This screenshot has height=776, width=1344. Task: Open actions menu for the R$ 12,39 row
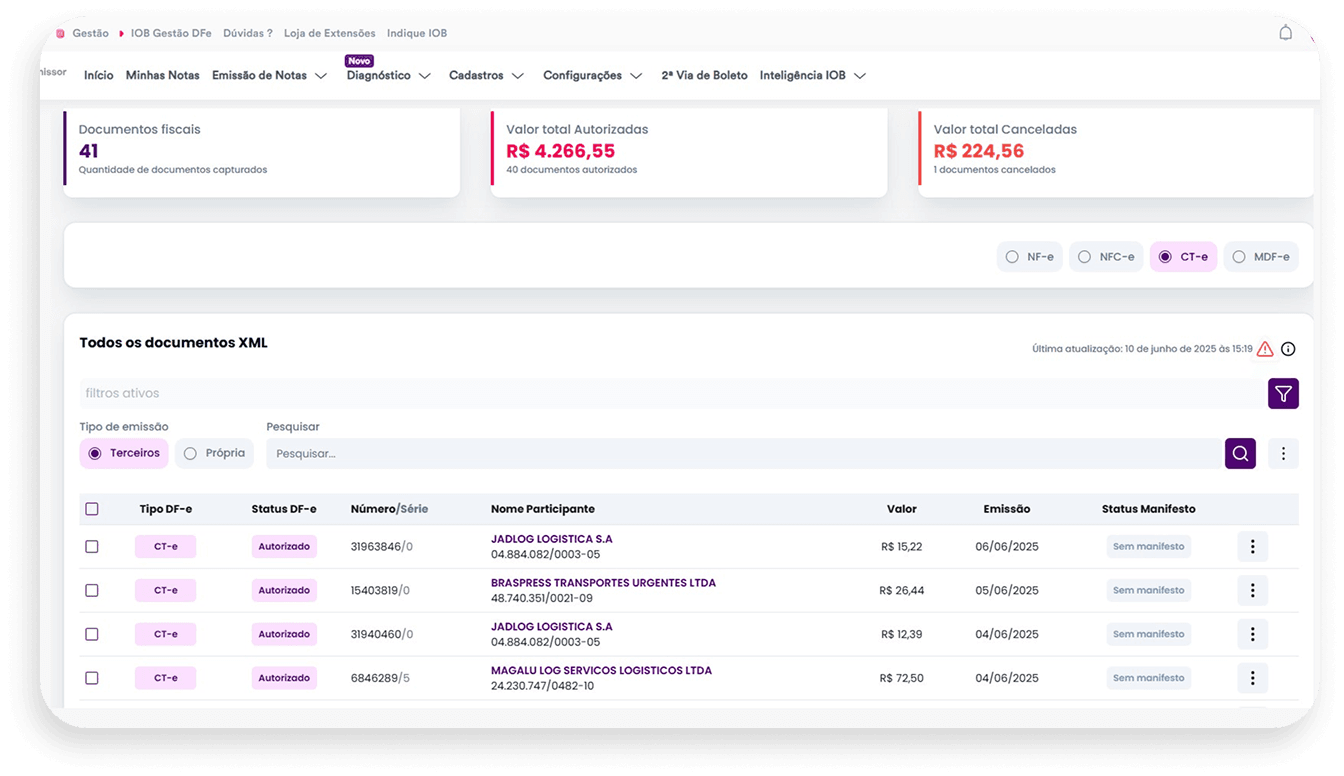tap(1252, 635)
